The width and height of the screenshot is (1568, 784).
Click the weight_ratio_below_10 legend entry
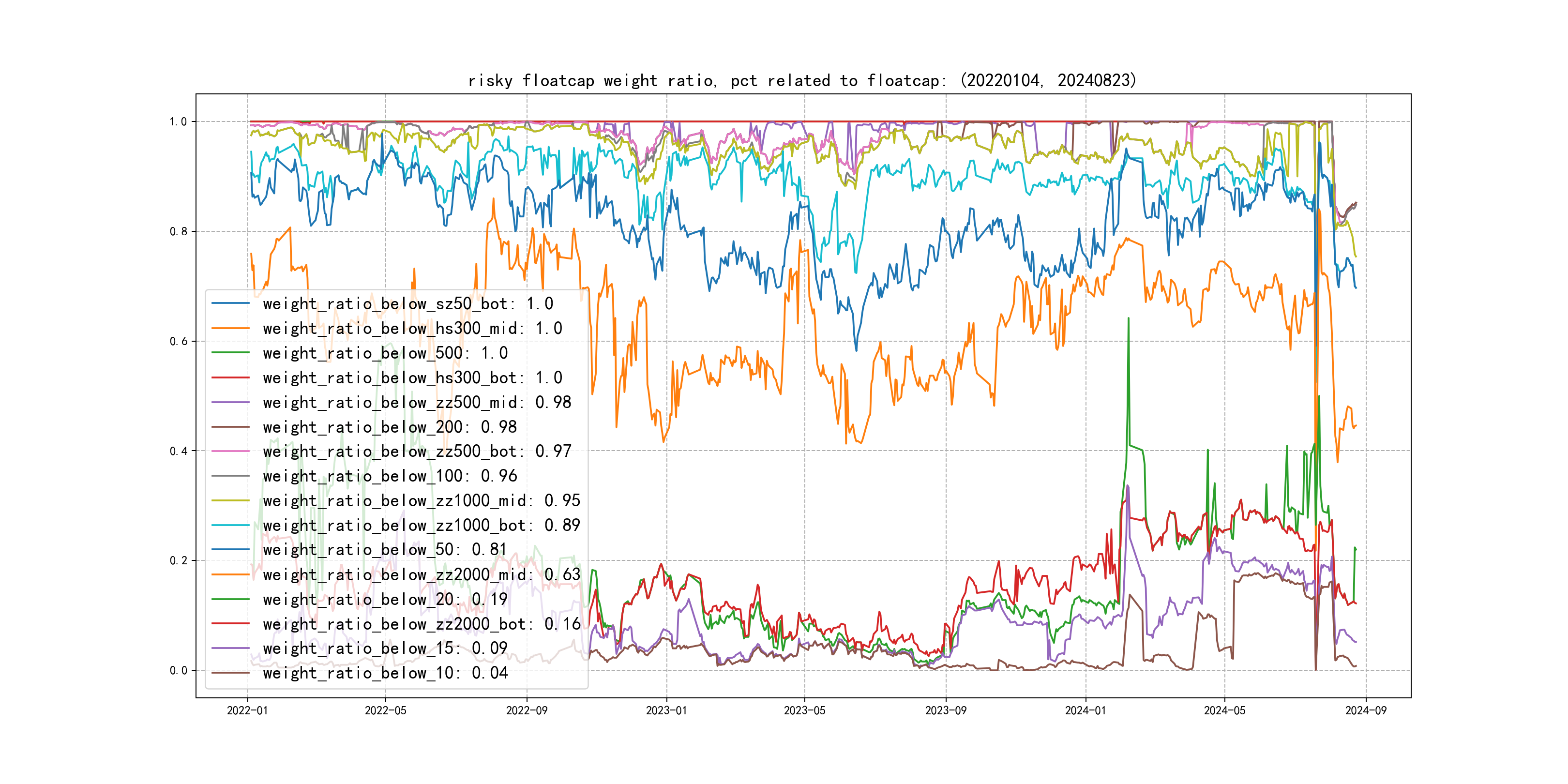point(385,673)
